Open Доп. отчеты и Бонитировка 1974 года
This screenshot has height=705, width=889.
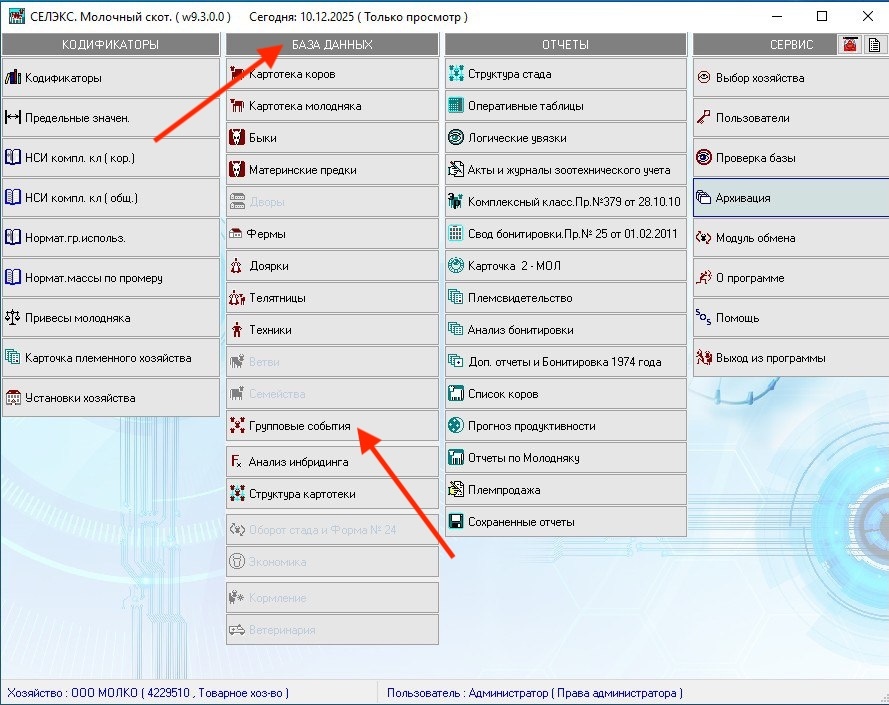tap(566, 362)
